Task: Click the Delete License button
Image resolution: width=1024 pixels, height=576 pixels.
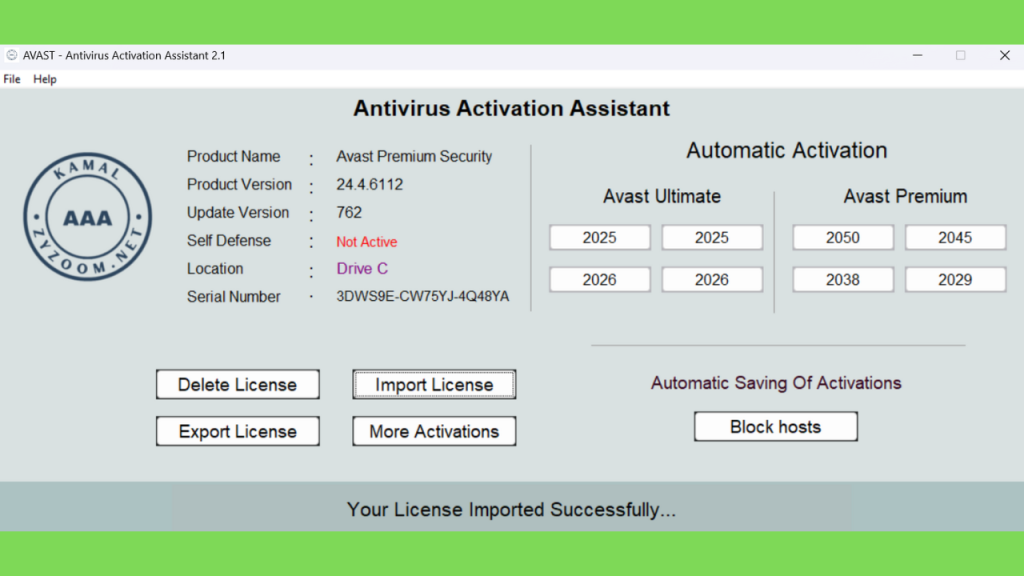Action: (x=238, y=385)
